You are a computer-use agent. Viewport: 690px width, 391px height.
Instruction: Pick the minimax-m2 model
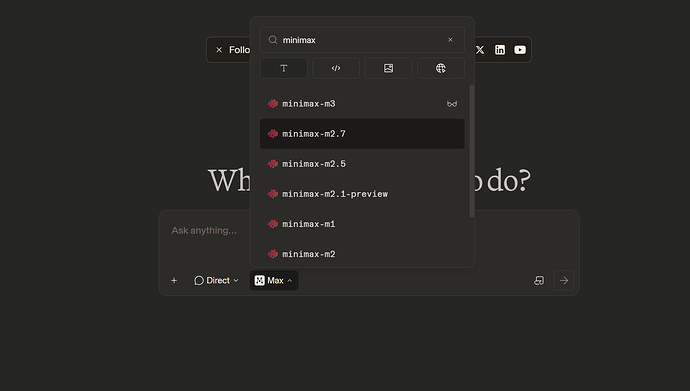(362, 254)
